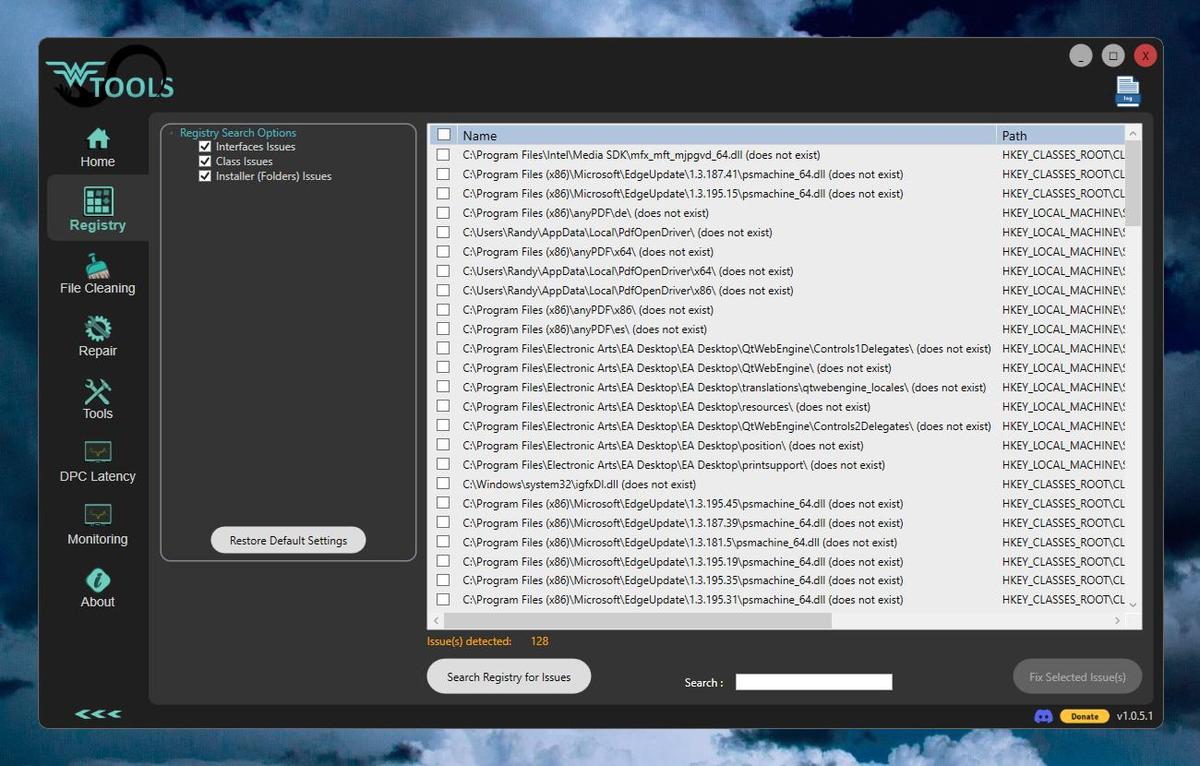The height and width of the screenshot is (766, 1200).
Task: Select the QtWebEngine\Controls1Delegates\ entry
Action: point(727,349)
